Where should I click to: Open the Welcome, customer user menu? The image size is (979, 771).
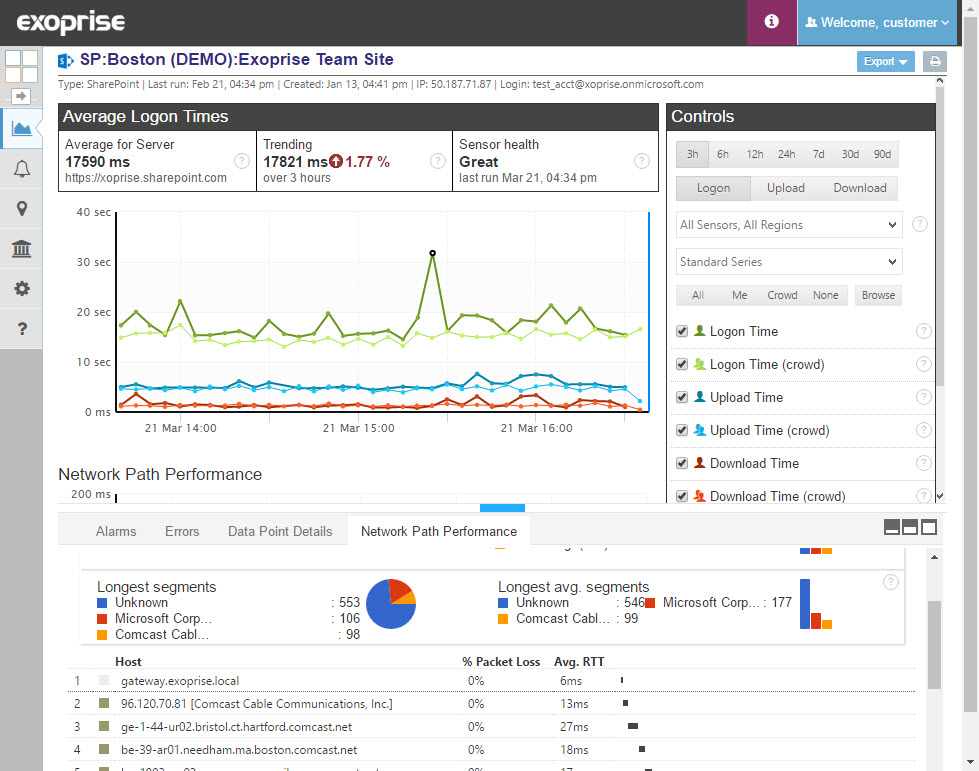pyautogui.click(x=877, y=22)
